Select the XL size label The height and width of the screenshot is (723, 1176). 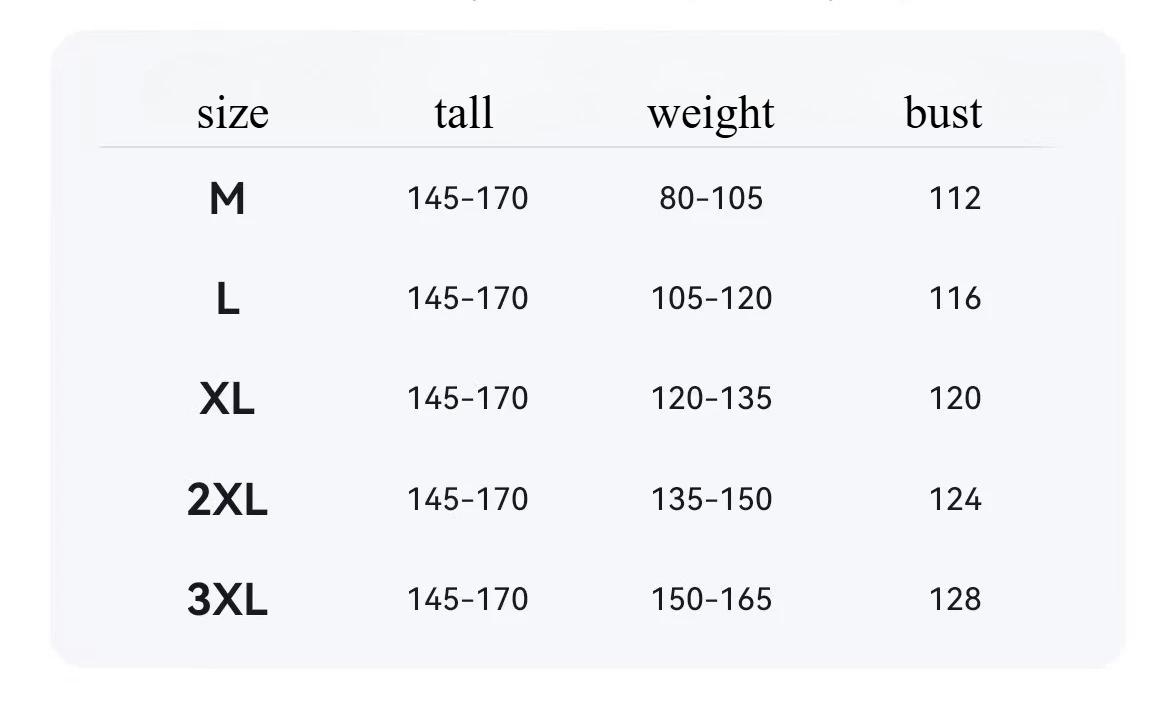227,399
